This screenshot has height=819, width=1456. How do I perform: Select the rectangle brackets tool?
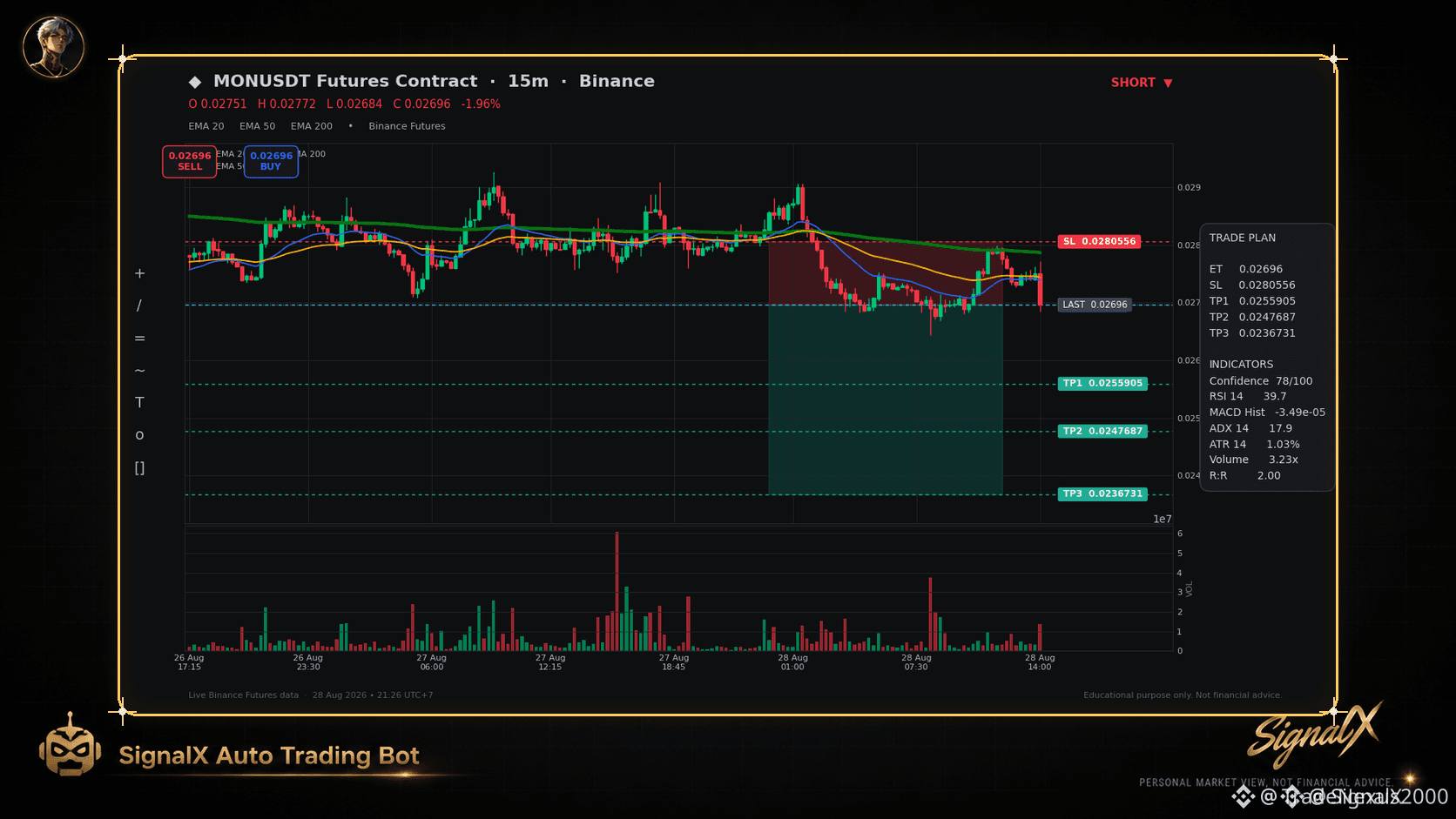pyautogui.click(x=139, y=467)
